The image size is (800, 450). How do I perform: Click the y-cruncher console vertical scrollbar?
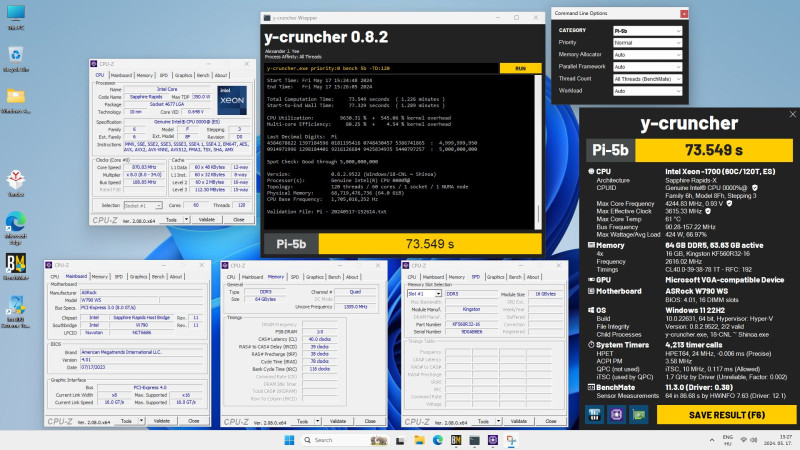pyautogui.click(x=537, y=152)
